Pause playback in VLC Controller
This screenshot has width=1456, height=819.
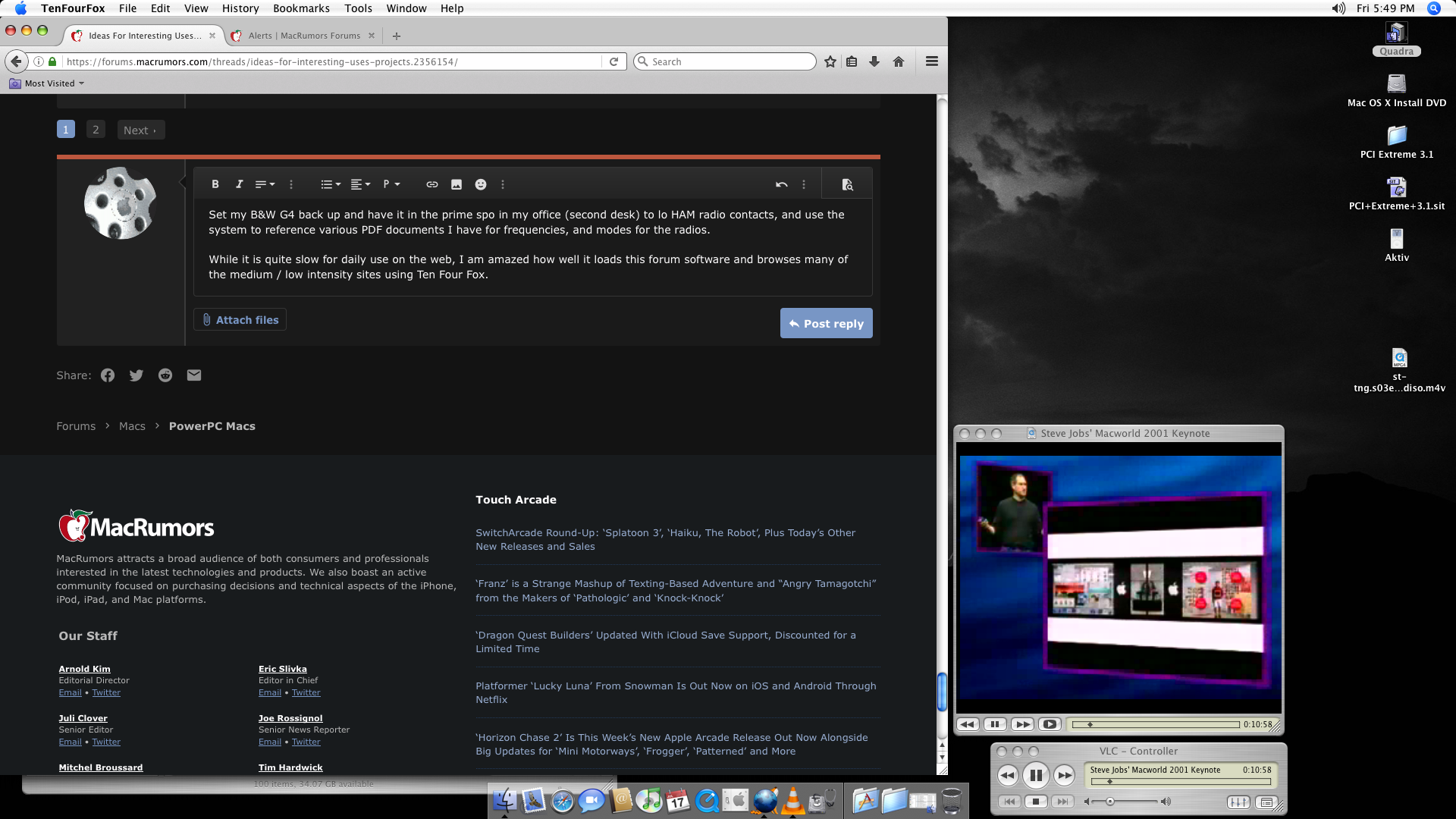point(1036,775)
